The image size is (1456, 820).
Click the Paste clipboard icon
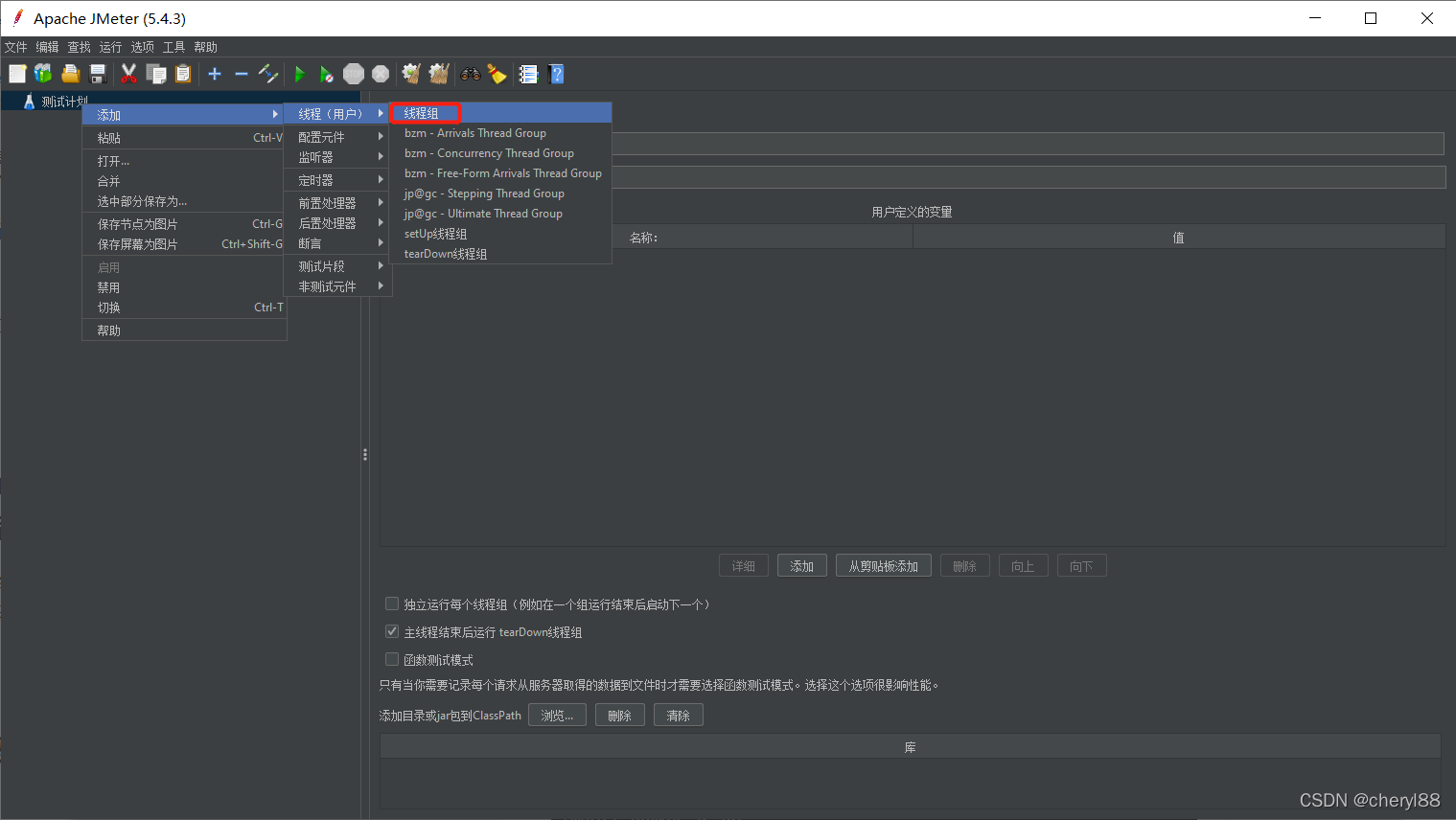182,74
